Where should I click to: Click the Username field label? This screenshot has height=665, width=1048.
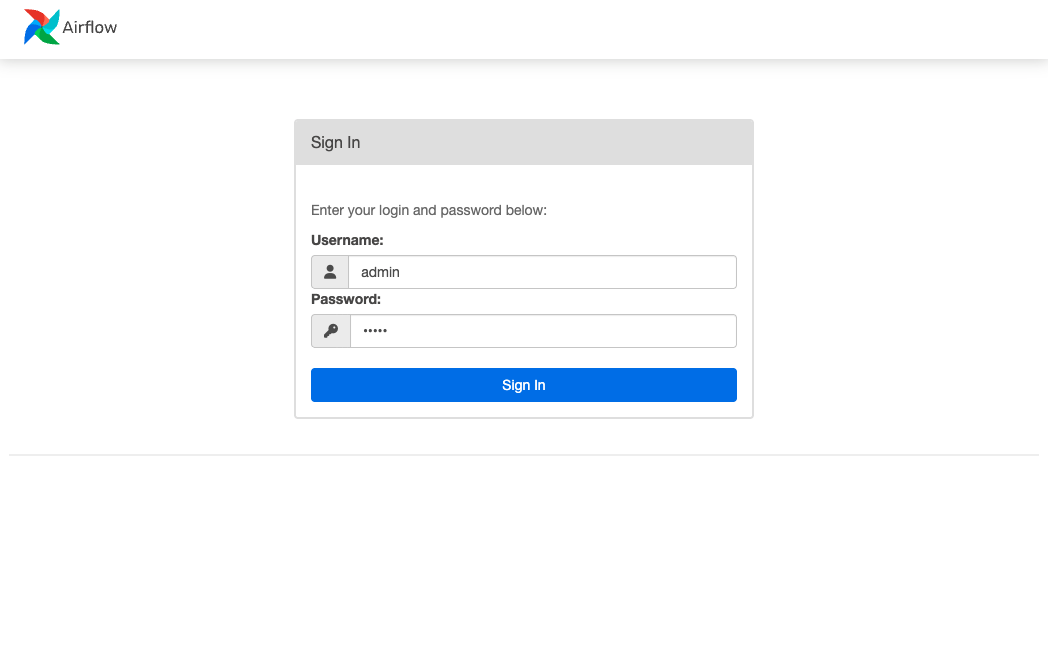click(347, 240)
